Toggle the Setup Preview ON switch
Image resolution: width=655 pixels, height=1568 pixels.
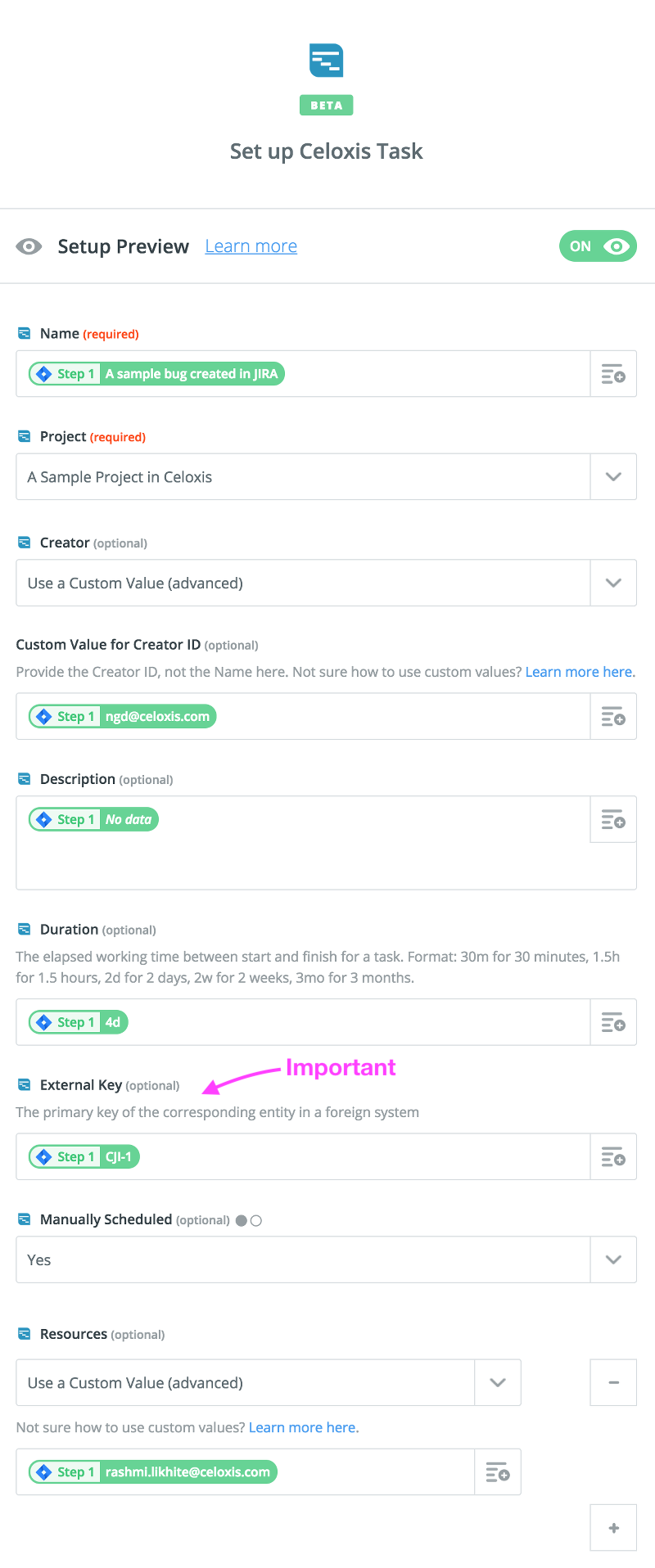[598, 246]
